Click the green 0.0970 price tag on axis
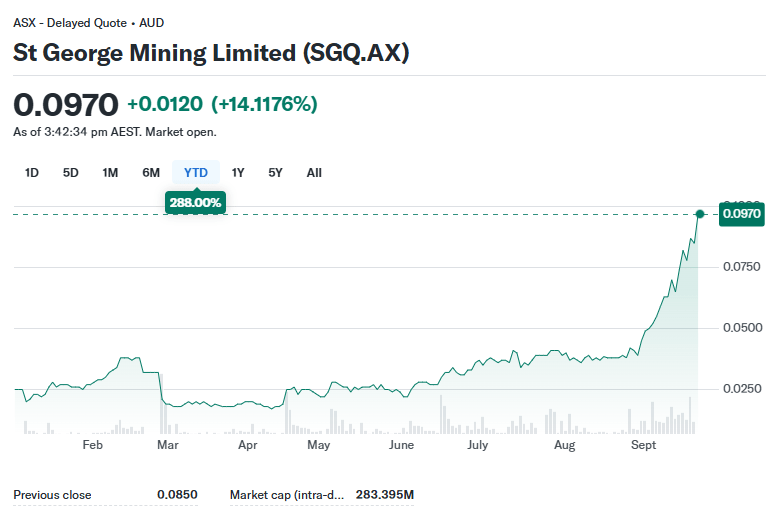Viewport: 774px width, 511px height. pyautogui.click(x=741, y=214)
